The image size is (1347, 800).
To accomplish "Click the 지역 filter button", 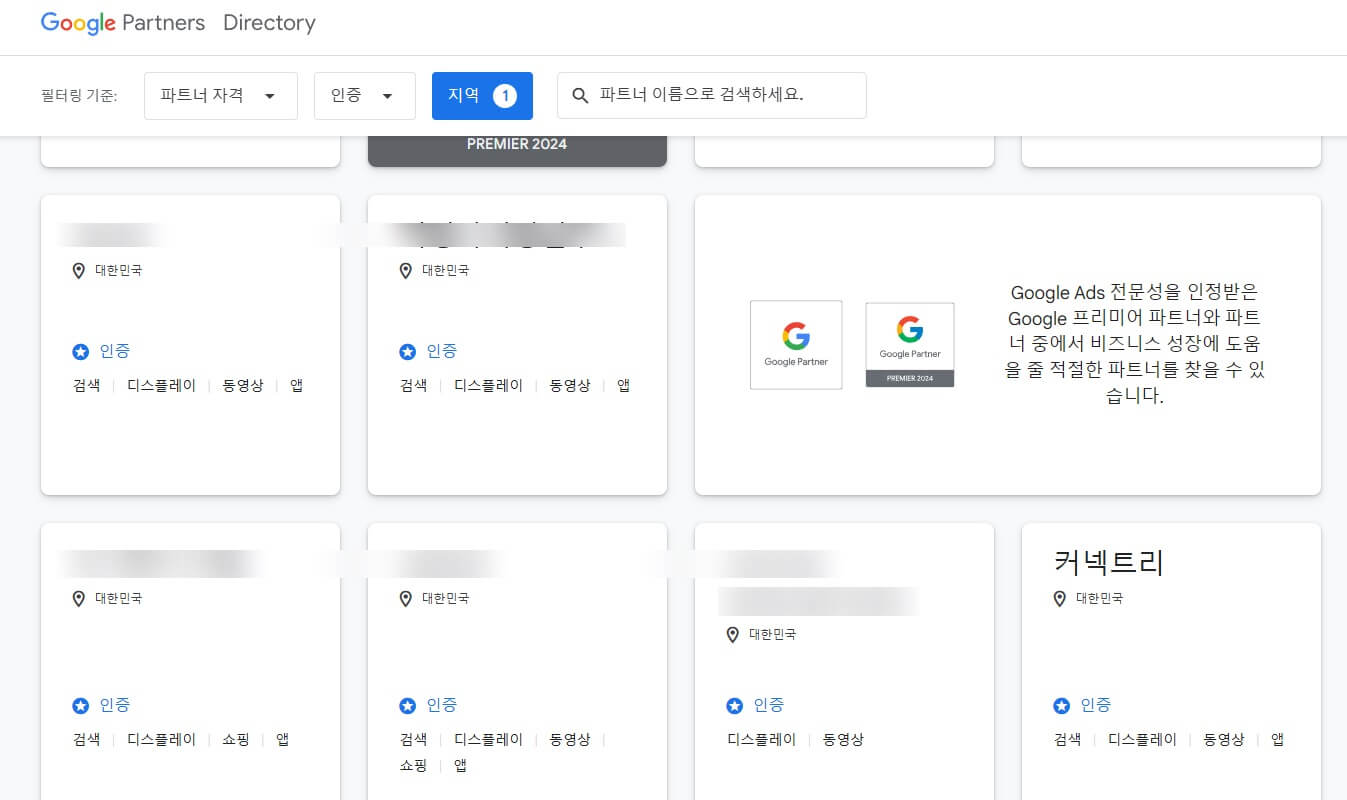I will (482, 96).
